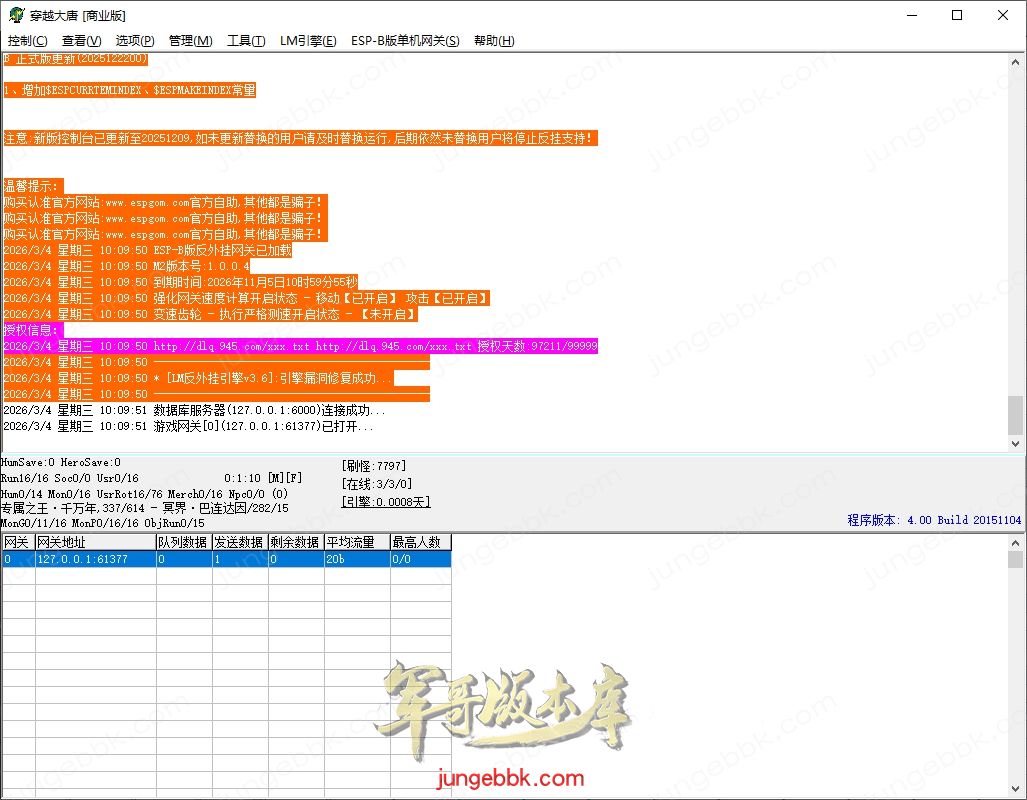Viewport: 1027px width, 800px height.
Task: Open the 查看(V) menu
Action: coord(81,41)
